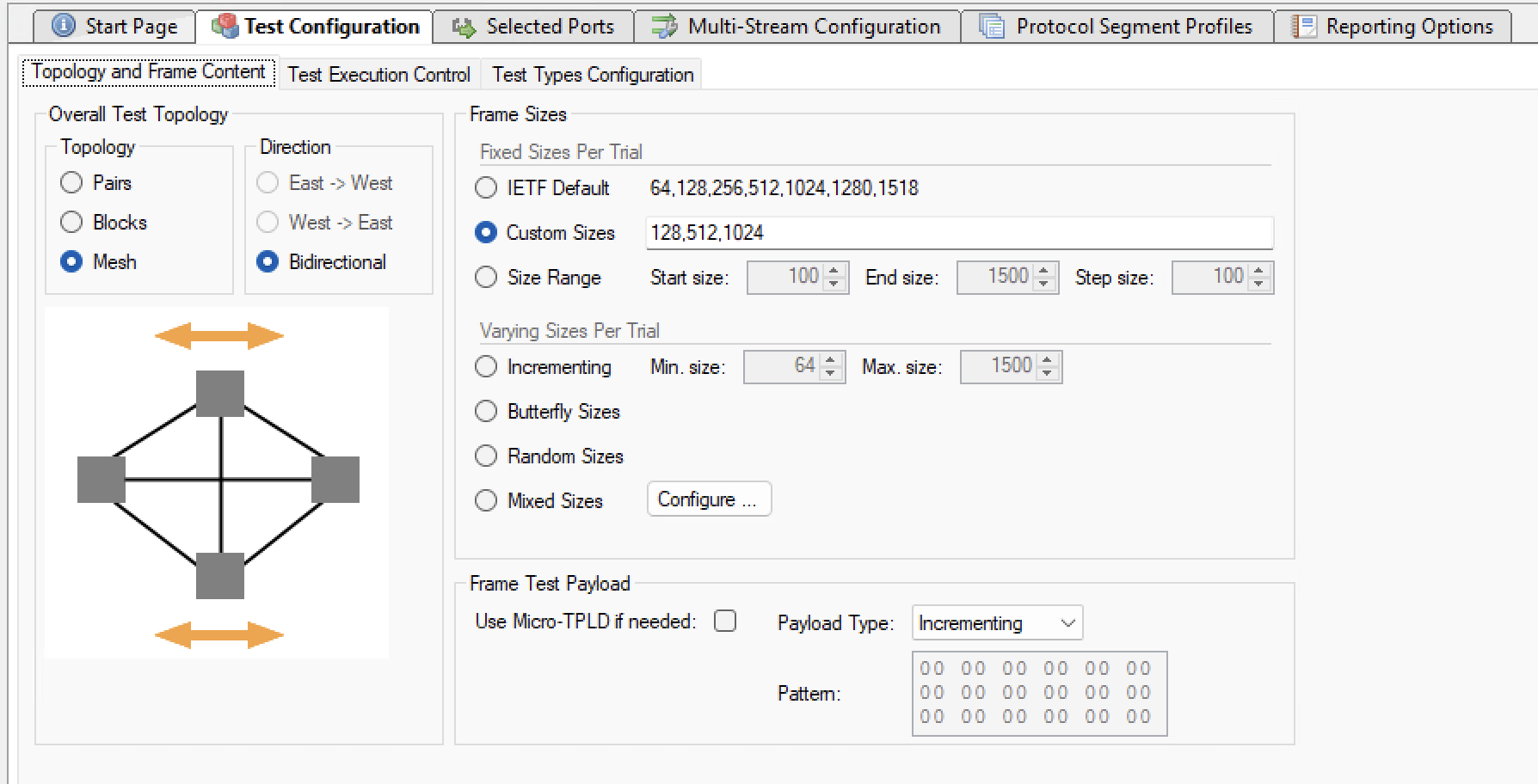Click the Multi-Stream Configuration icon

664,27
